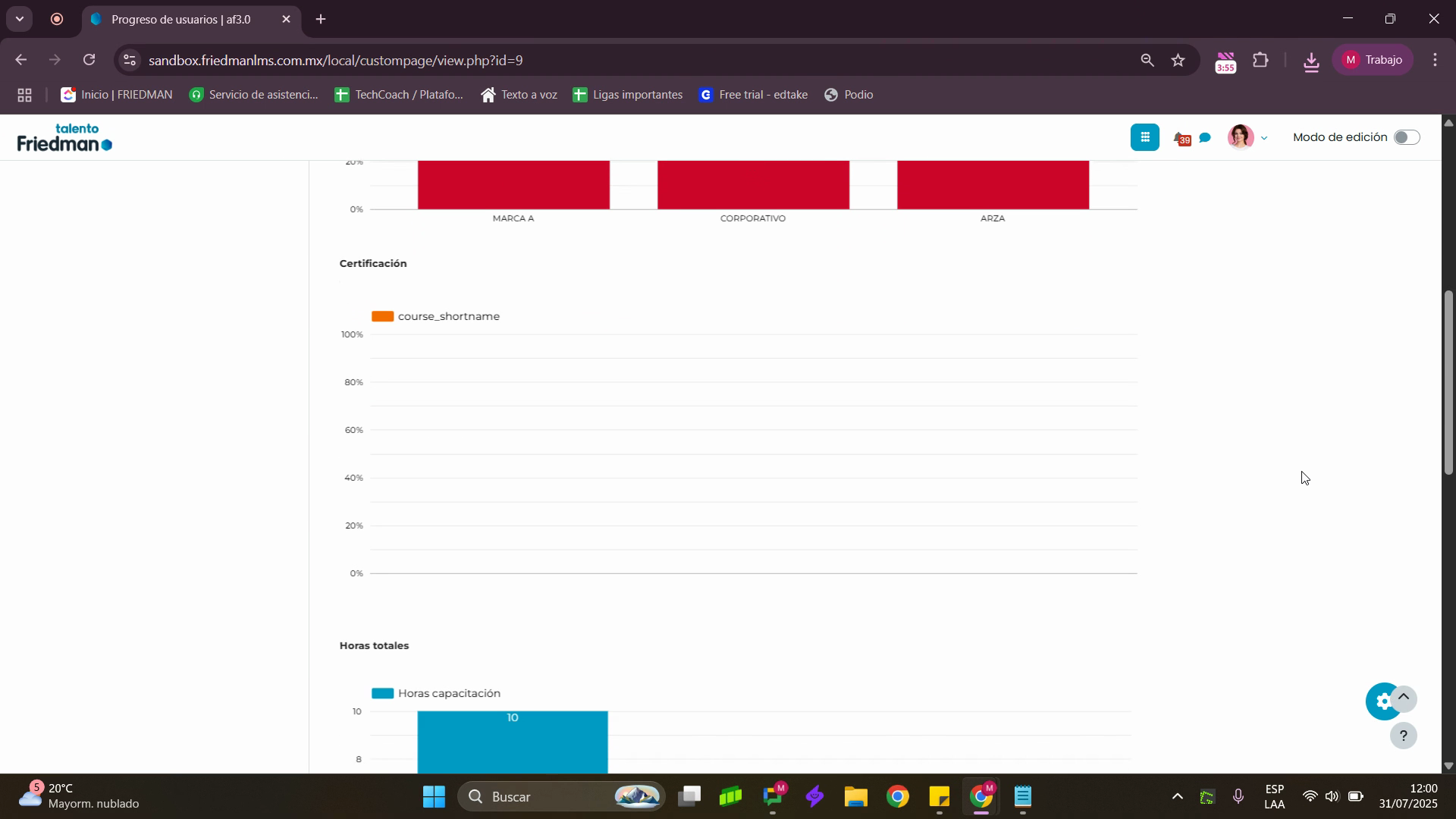Open notifications bell with 39 badge
The image size is (1456, 819).
point(1181,138)
